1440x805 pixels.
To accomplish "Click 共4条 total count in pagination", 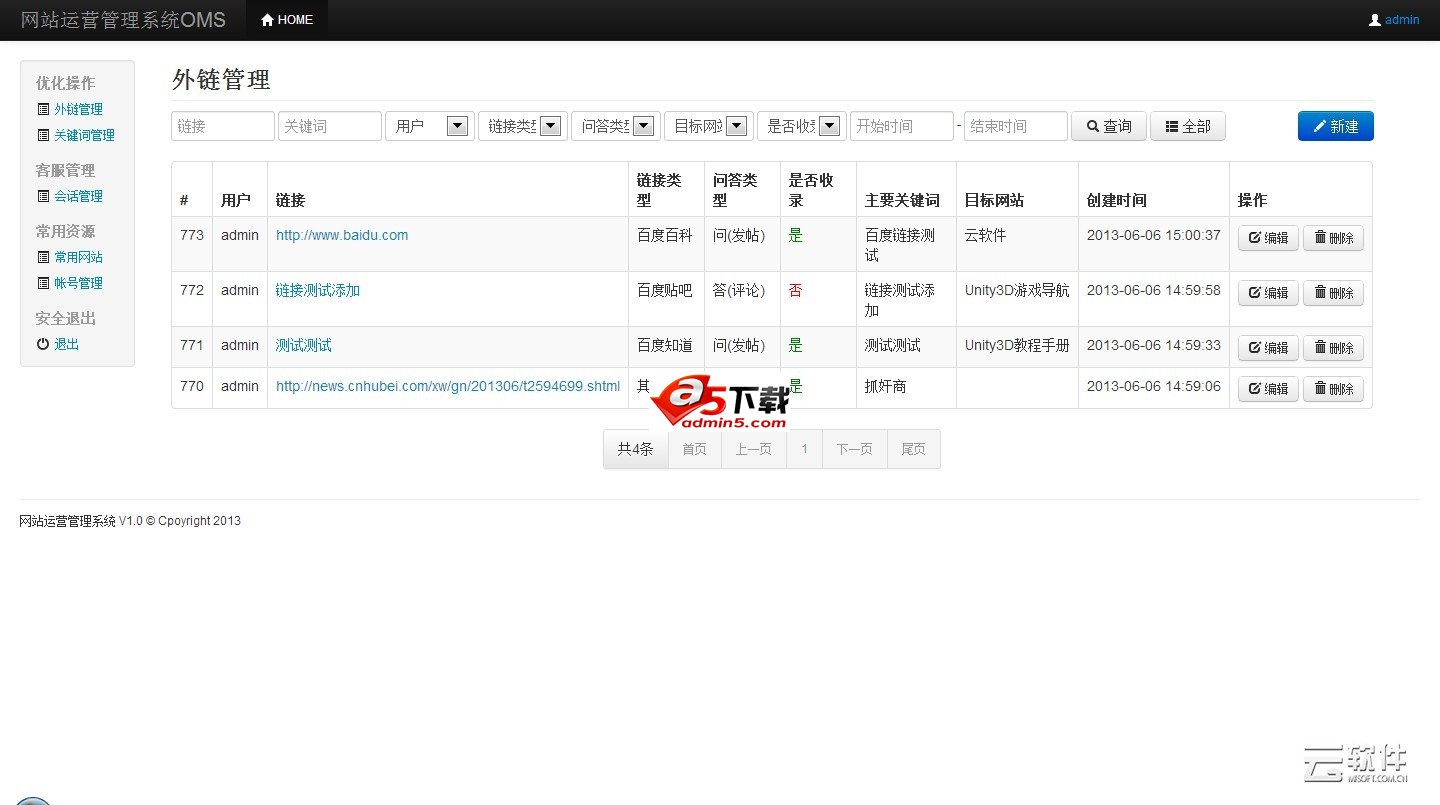I will 635,449.
